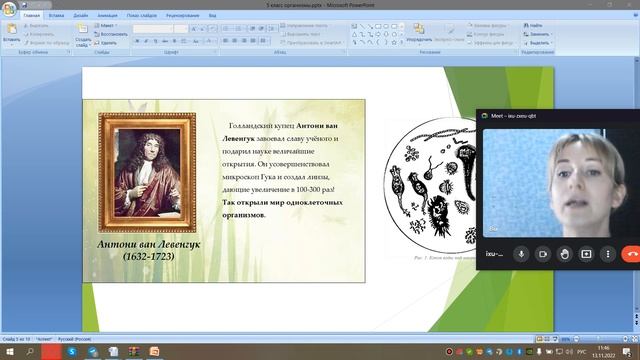Select the microorganisms drawing on the slide
Screen dimensions: 640x360
coord(430,186)
